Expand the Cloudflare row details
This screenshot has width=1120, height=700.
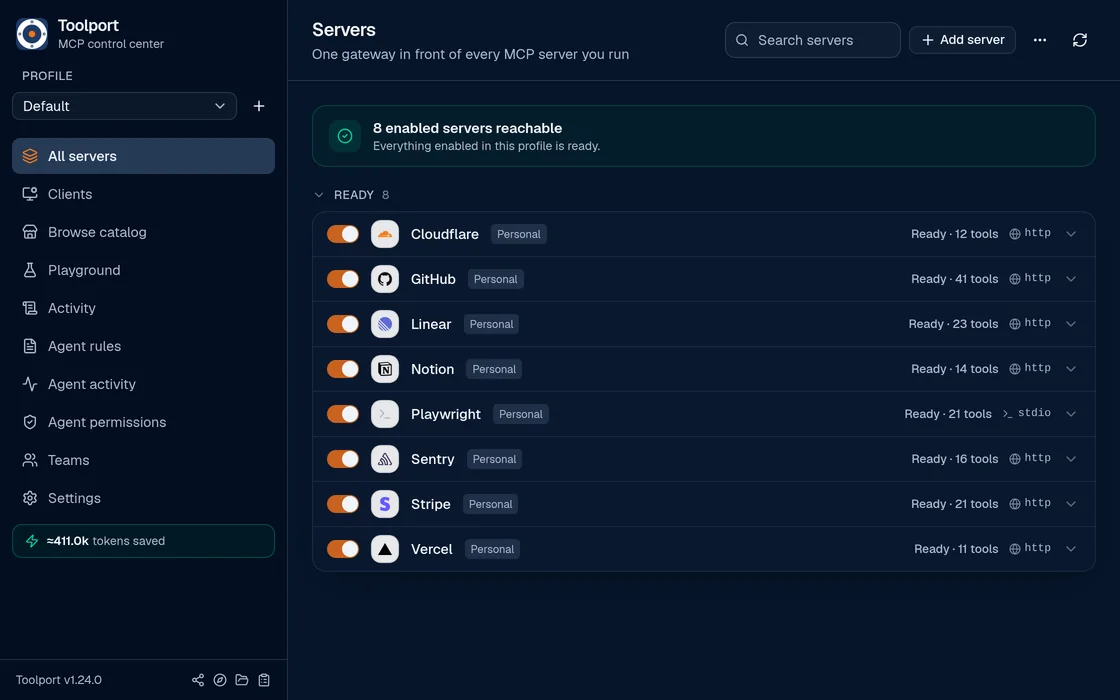coord(1071,234)
